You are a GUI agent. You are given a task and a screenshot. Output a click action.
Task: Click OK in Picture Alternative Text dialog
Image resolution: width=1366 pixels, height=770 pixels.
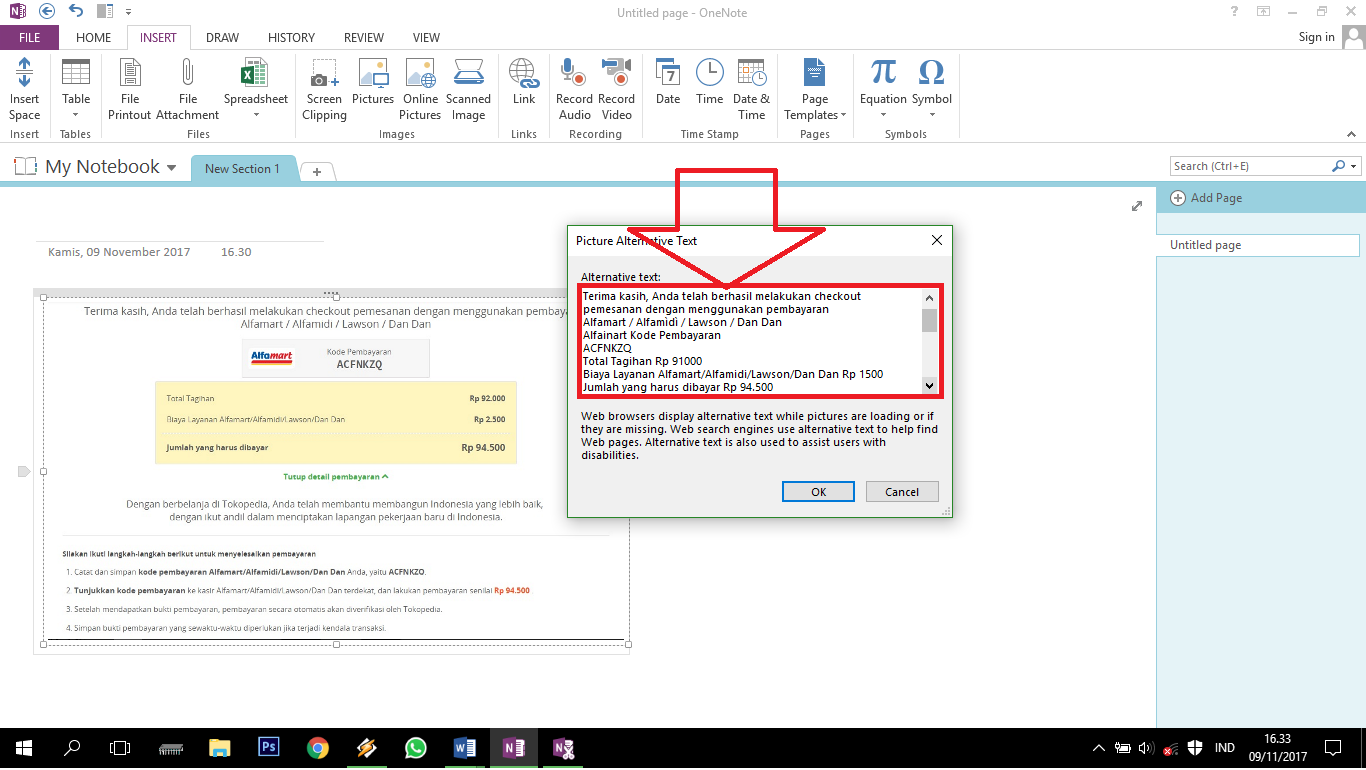(818, 491)
